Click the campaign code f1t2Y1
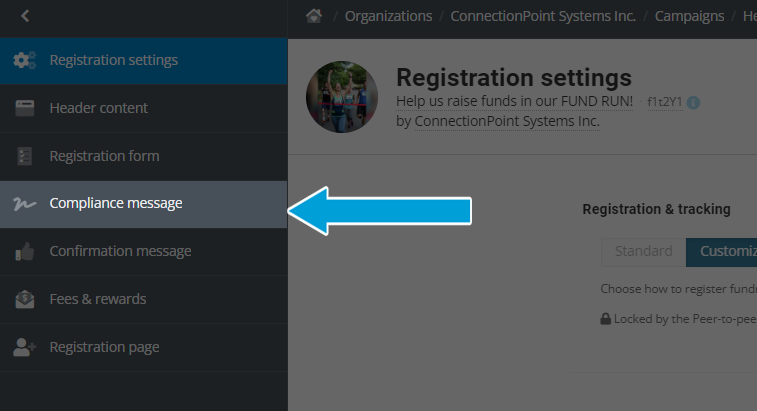 point(664,102)
